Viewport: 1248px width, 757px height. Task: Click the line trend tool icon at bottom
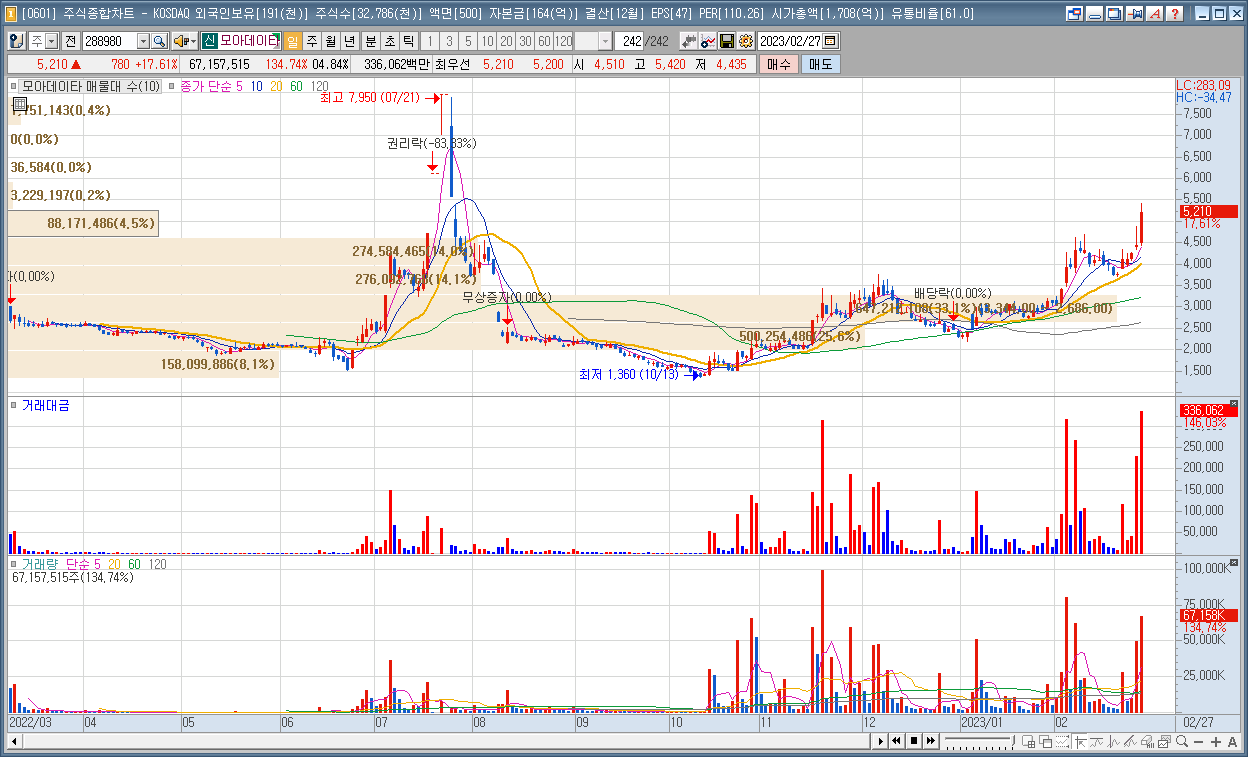click(x=1130, y=741)
